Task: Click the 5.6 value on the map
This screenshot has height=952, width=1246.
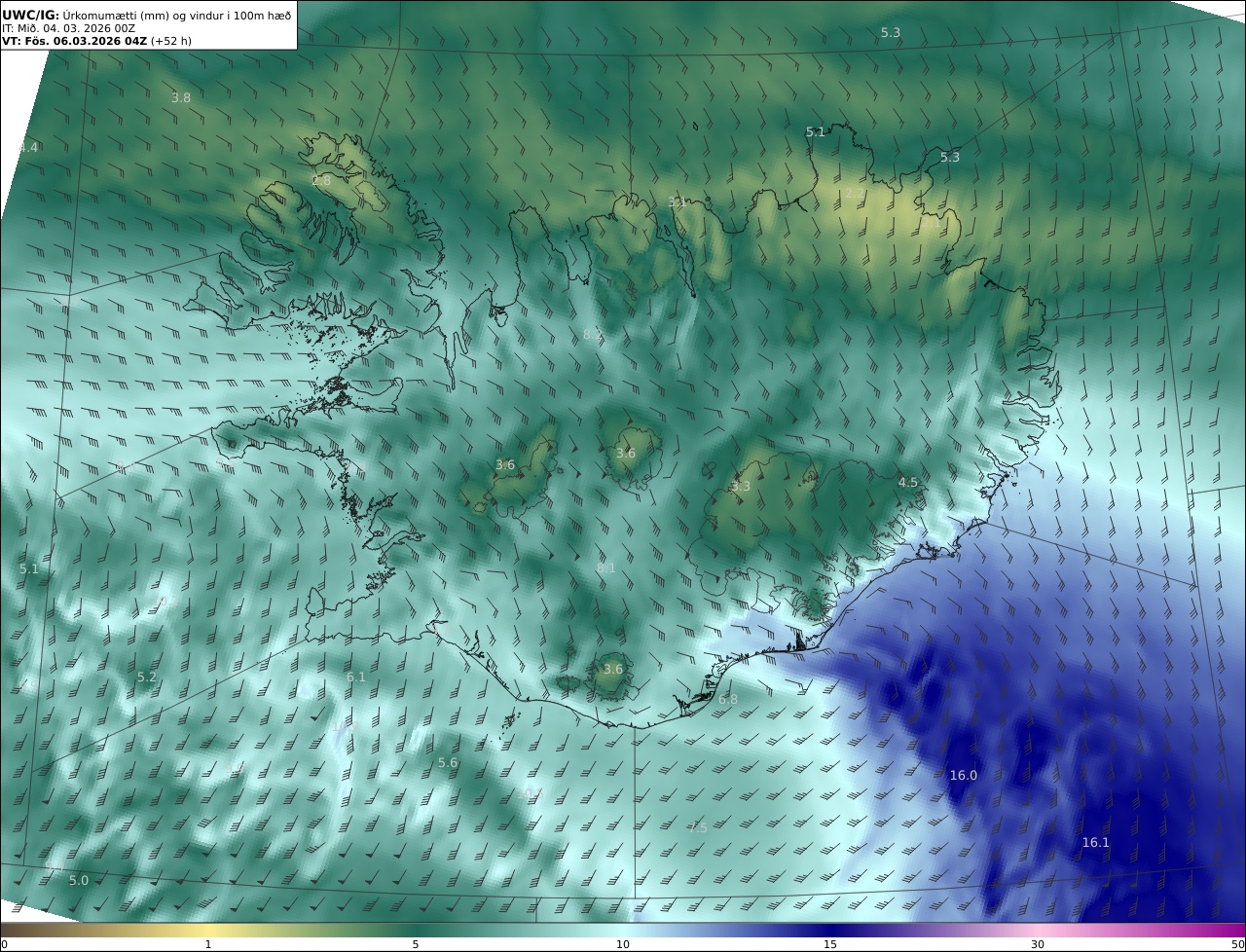Action: (x=448, y=762)
